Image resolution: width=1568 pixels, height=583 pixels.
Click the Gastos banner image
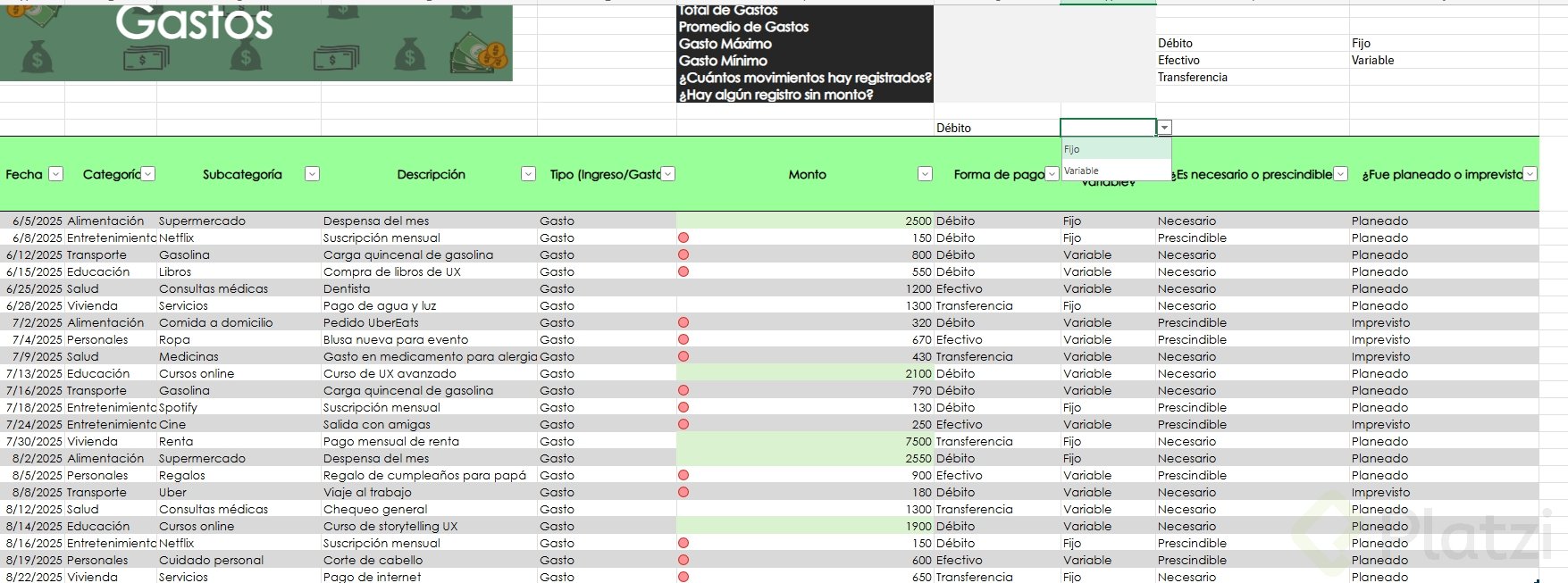pos(256,43)
